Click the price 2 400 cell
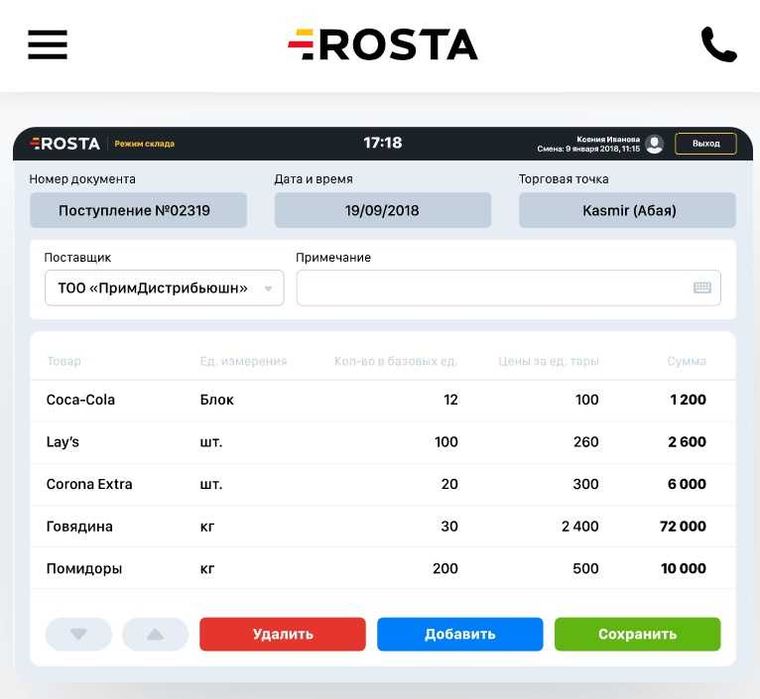Screen dimensions: 760x699 tap(580, 526)
